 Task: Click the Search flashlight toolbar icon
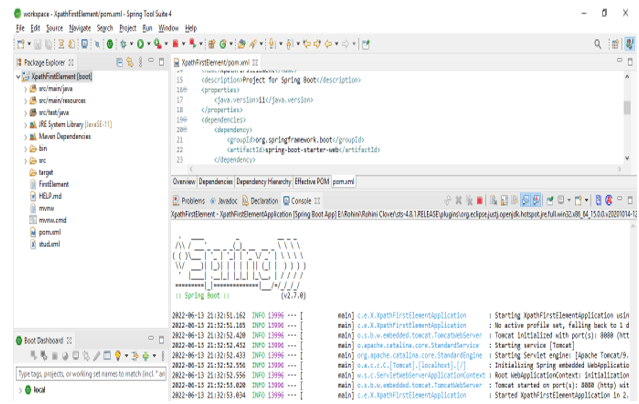click(253, 44)
